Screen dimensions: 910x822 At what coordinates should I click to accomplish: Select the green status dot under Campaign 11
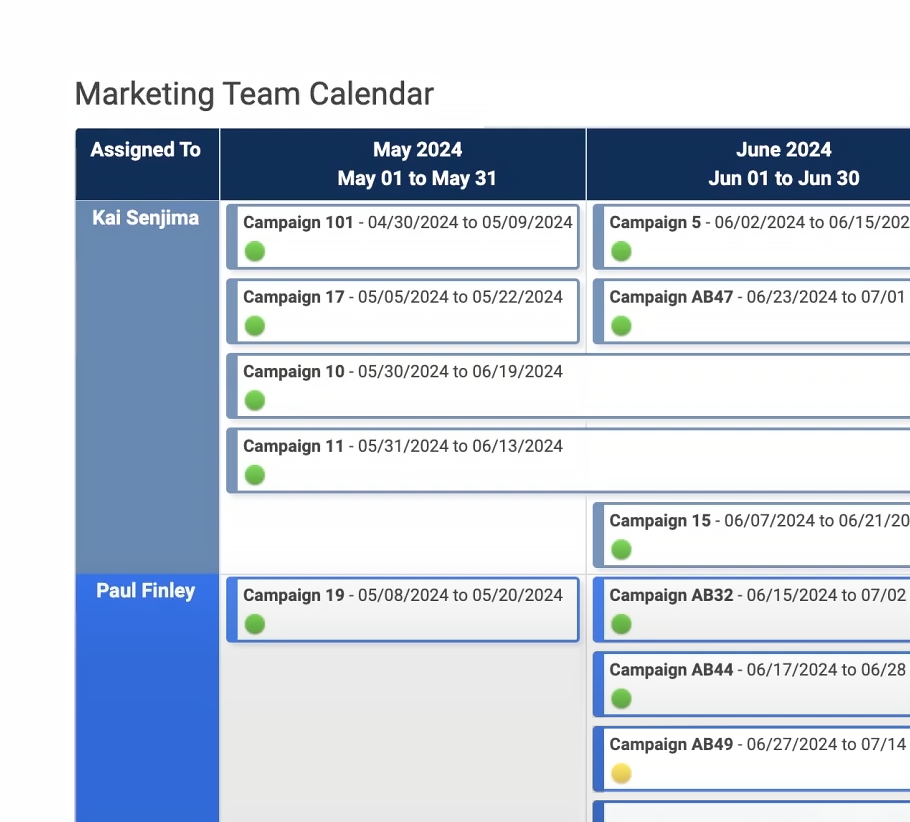[255, 475]
